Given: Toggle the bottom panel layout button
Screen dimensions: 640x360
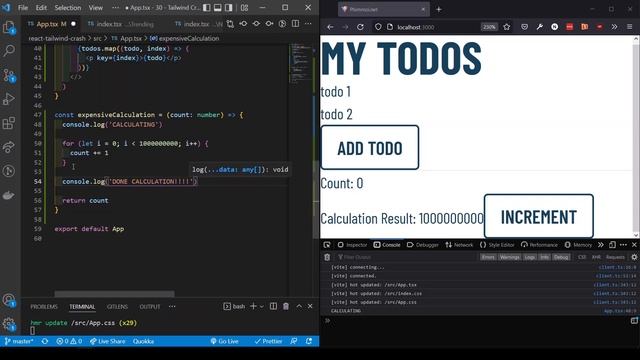Looking at the screenshot, I should click(218, 7).
